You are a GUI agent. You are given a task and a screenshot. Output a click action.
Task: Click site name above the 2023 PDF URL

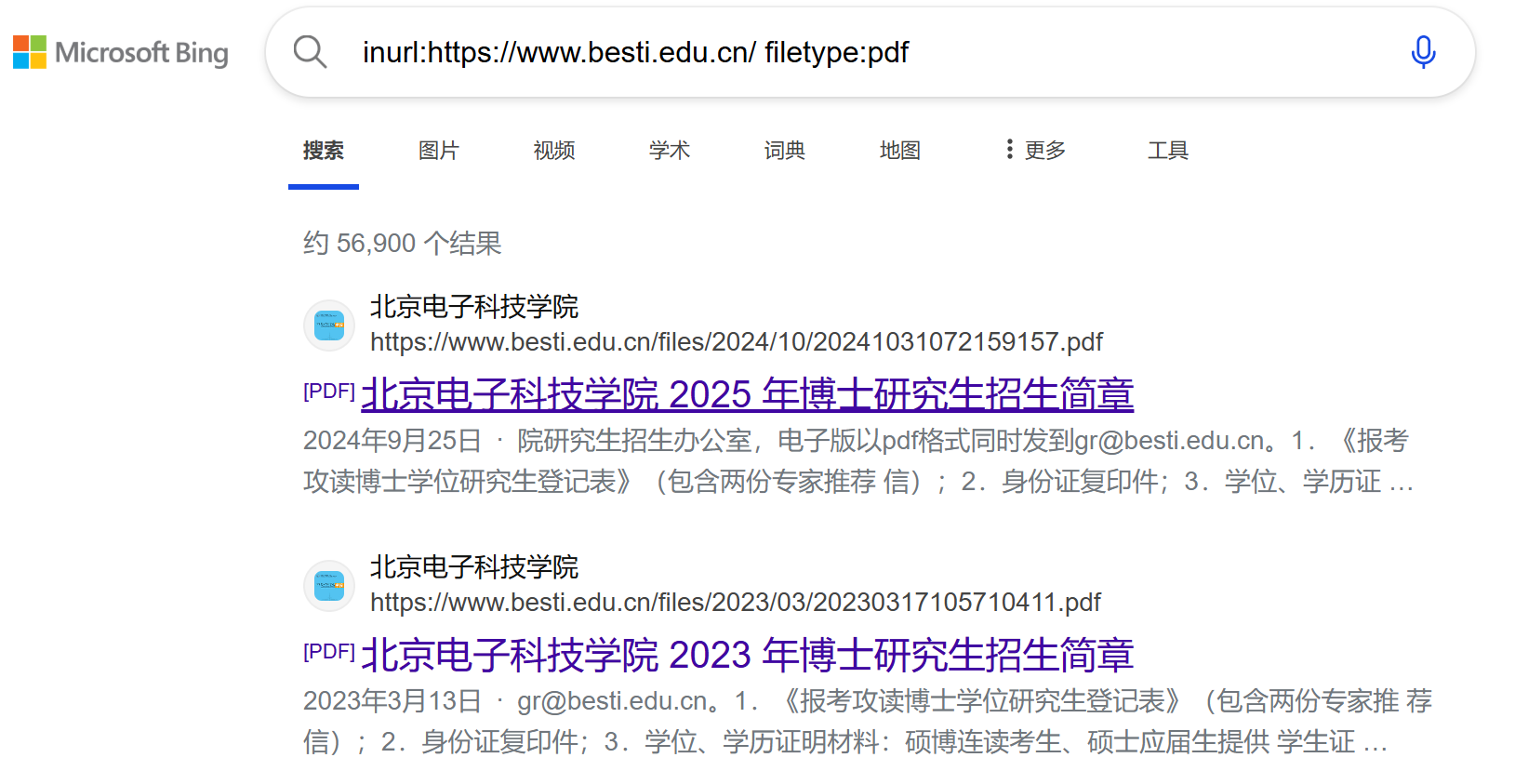[474, 566]
